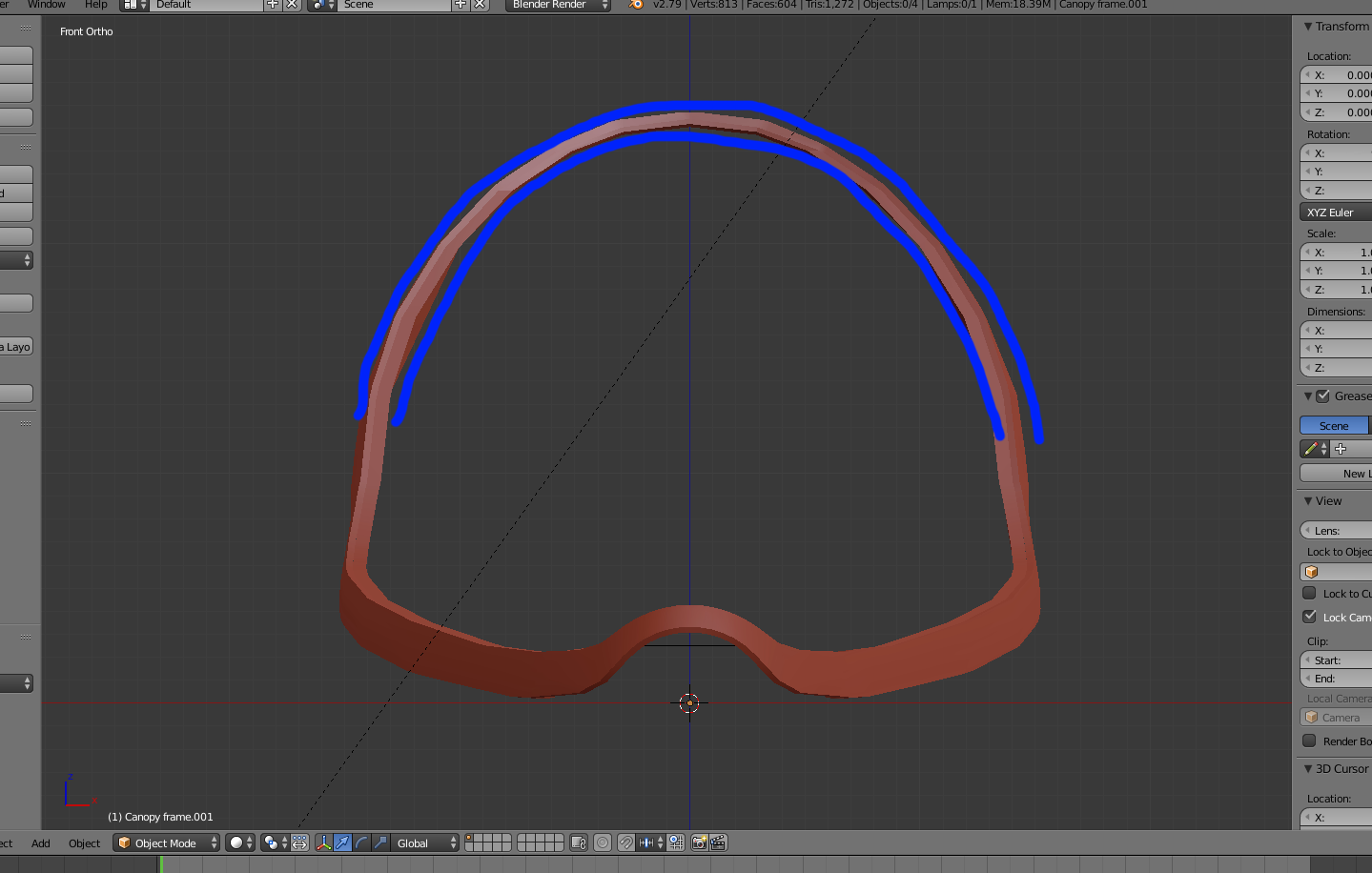Click the New Layer button
Viewport: 1372px width, 873px height.
coord(1337,474)
